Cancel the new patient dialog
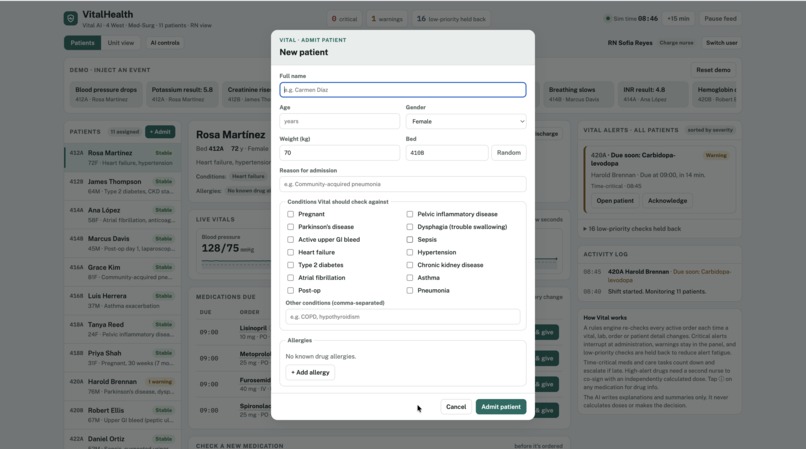Screen dimensions: 806x449 (456, 407)
